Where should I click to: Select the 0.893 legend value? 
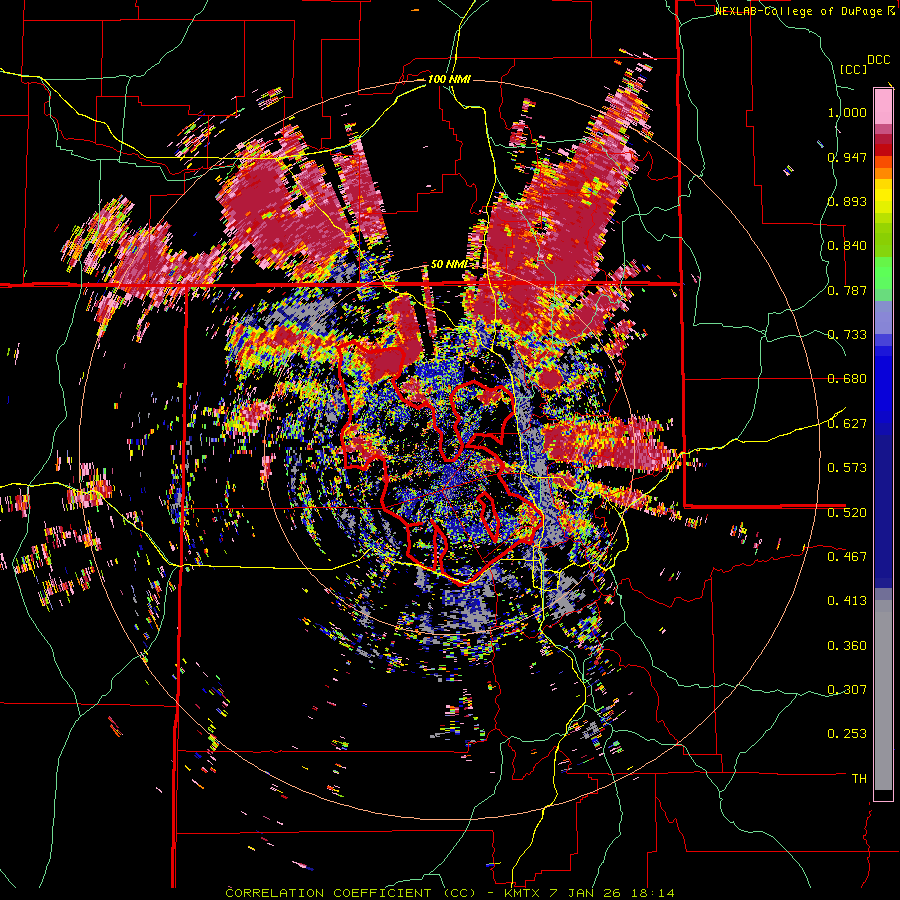pyautogui.click(x=847, y=201)
